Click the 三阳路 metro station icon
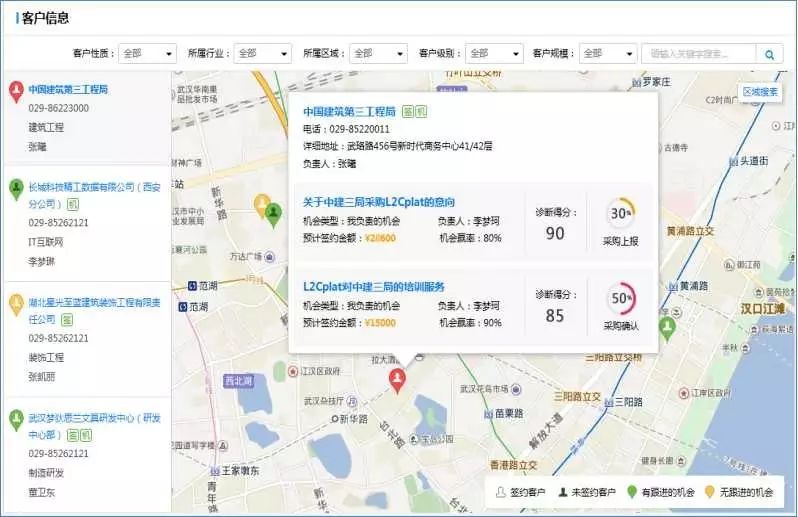The image size is (798, 517). coord(609,403)
